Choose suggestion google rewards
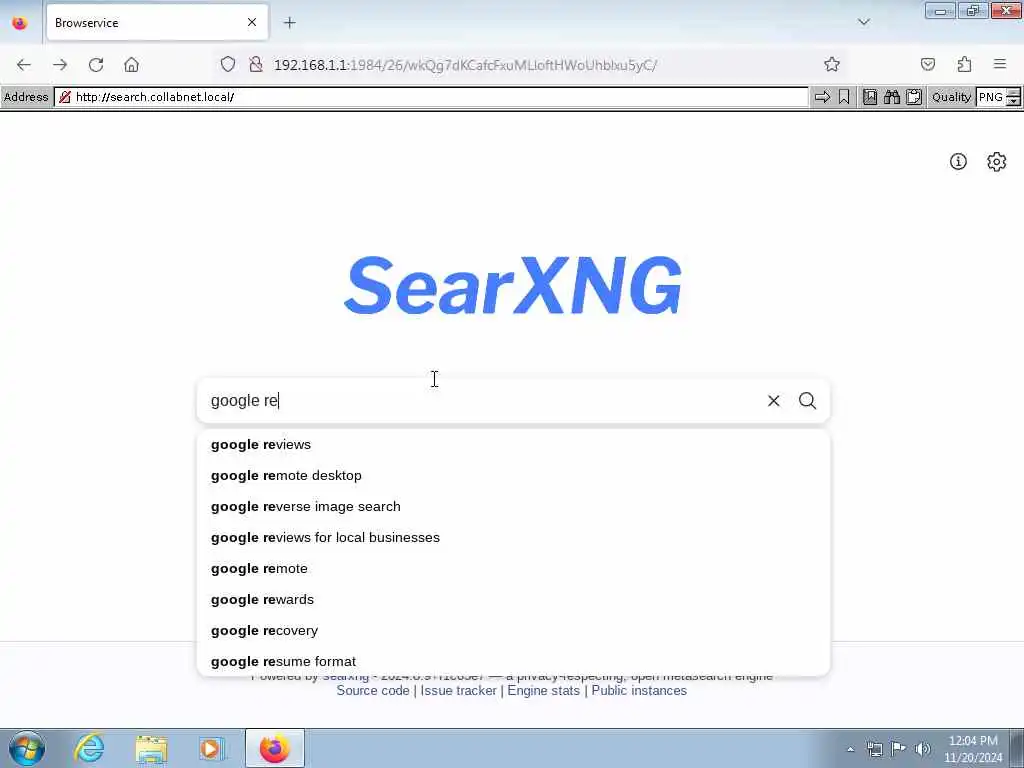Screen dimensions: 1024x768 tap(513, 600)
